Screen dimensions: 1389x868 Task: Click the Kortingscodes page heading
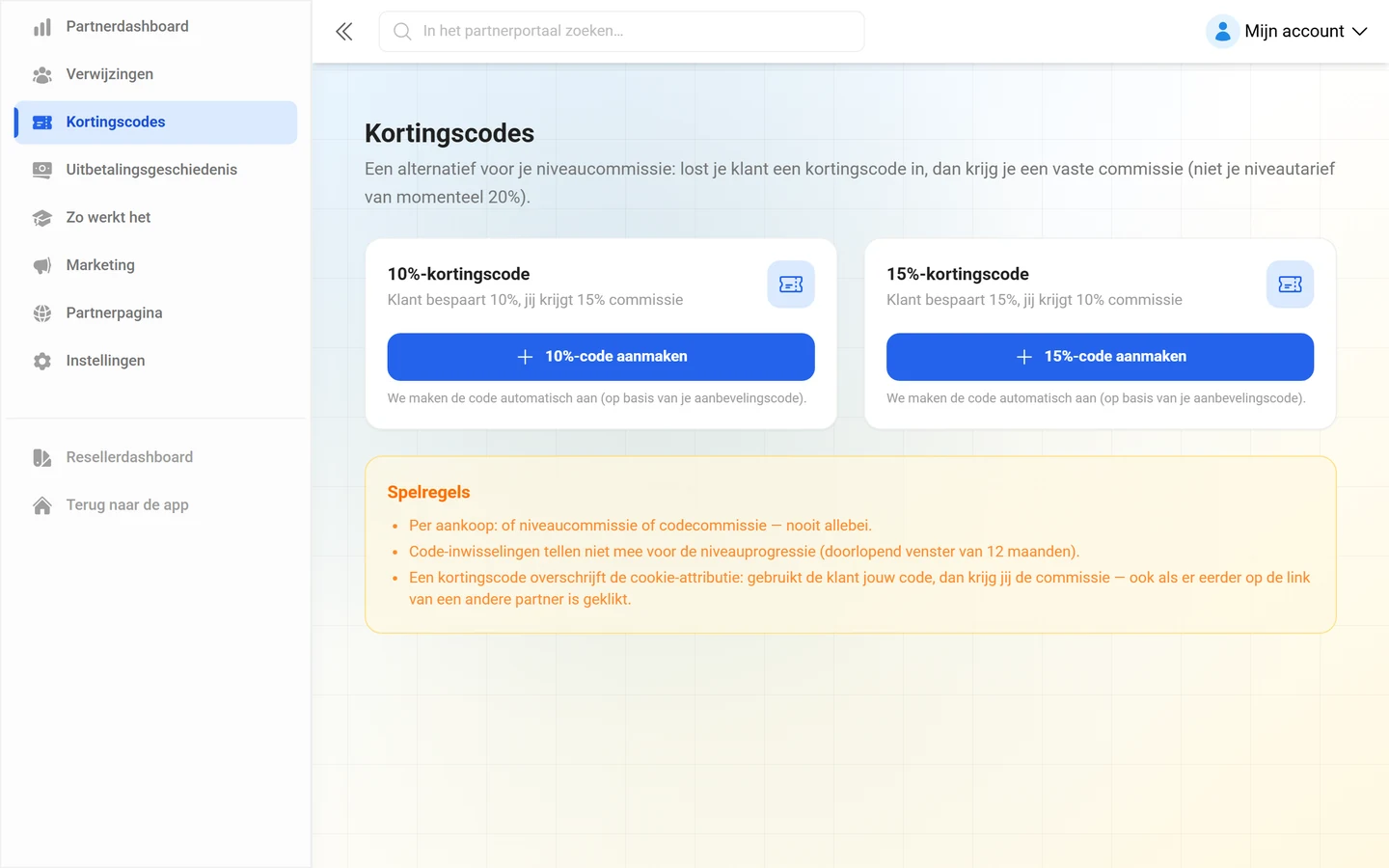click(449, 133)
